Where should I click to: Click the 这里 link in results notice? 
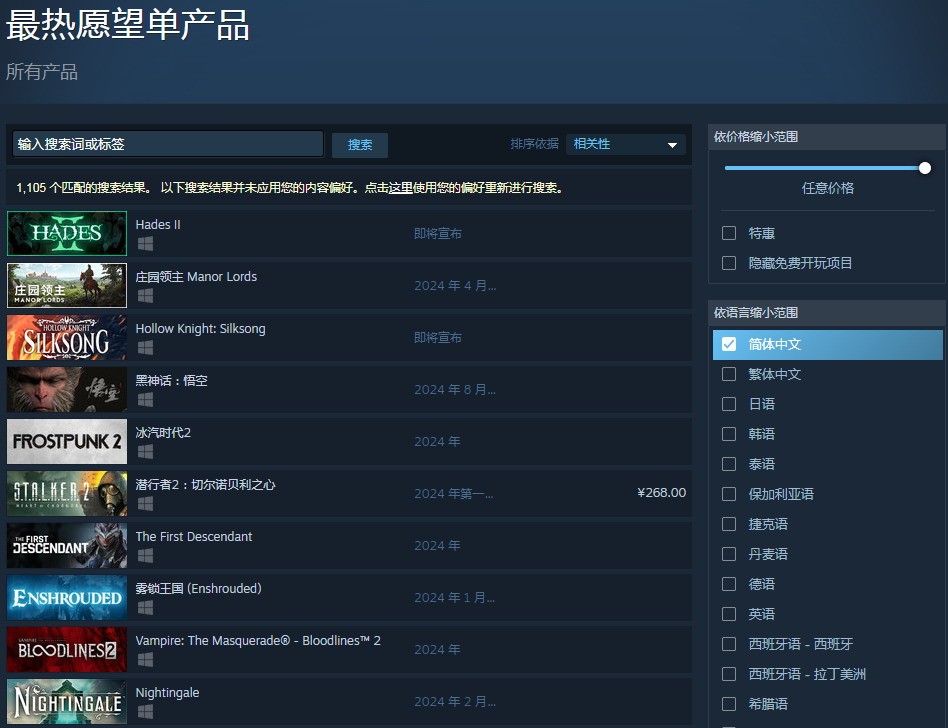coord(400,188)
